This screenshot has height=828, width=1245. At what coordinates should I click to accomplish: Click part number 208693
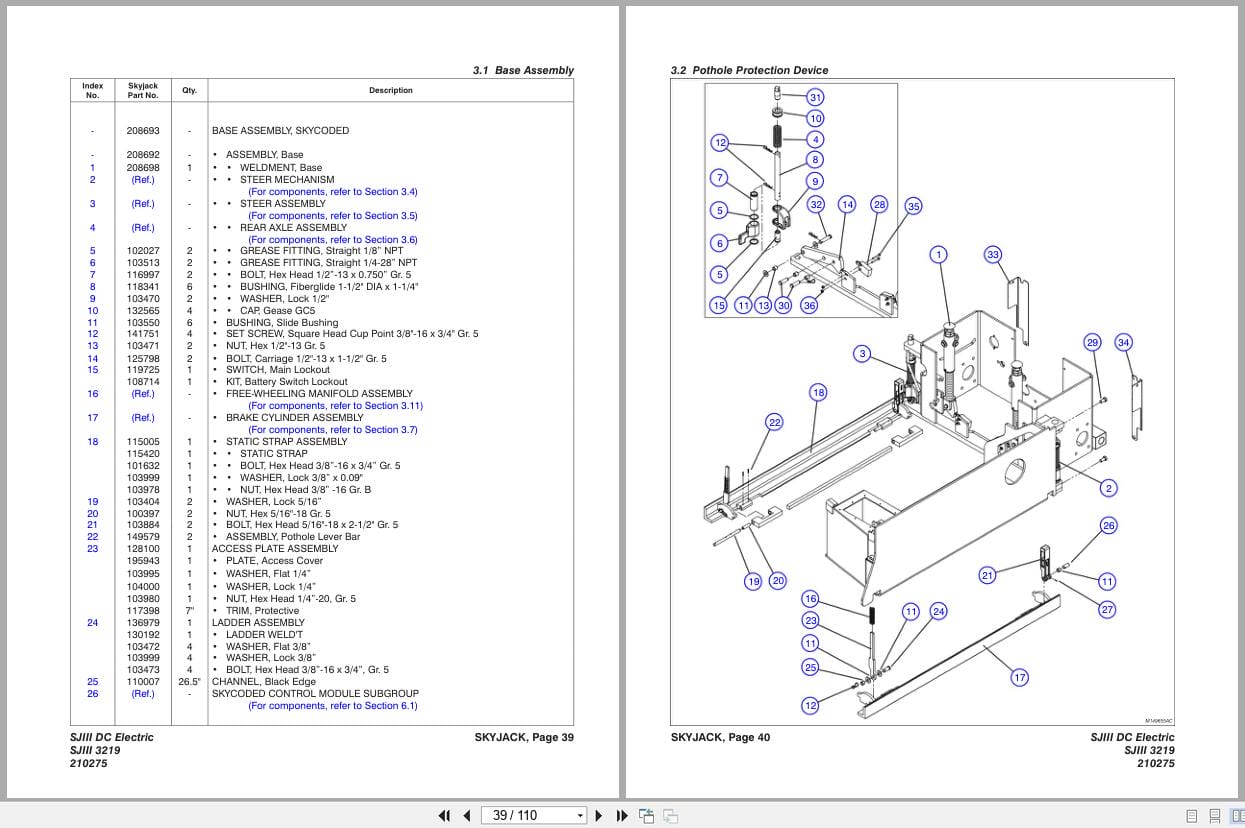pos(143,131)
